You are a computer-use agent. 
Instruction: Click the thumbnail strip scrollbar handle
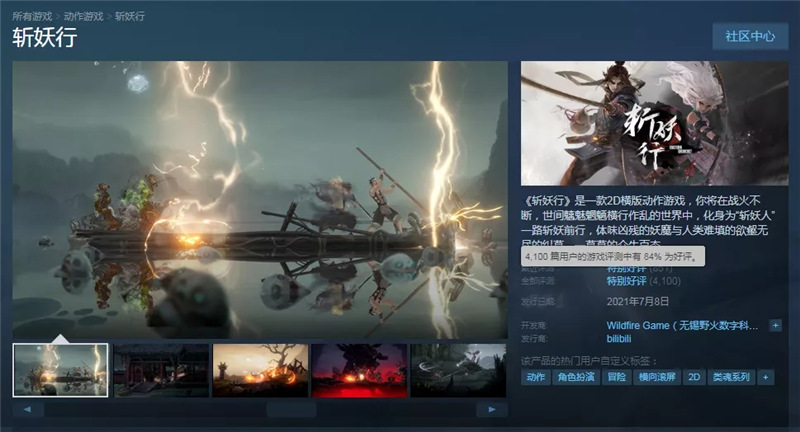coord(291,410)
